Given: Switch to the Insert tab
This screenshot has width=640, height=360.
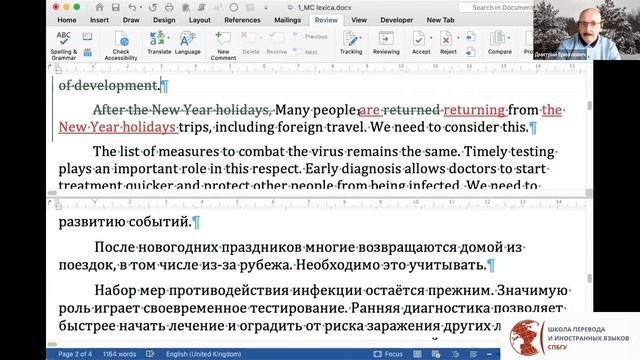Looking at the screenshot, I should point(99,20).
